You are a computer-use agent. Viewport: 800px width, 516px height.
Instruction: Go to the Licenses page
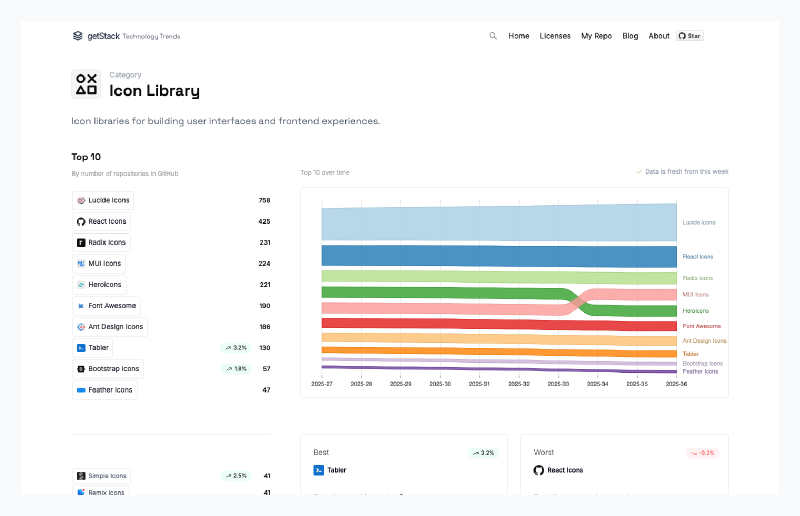point(555,36)
